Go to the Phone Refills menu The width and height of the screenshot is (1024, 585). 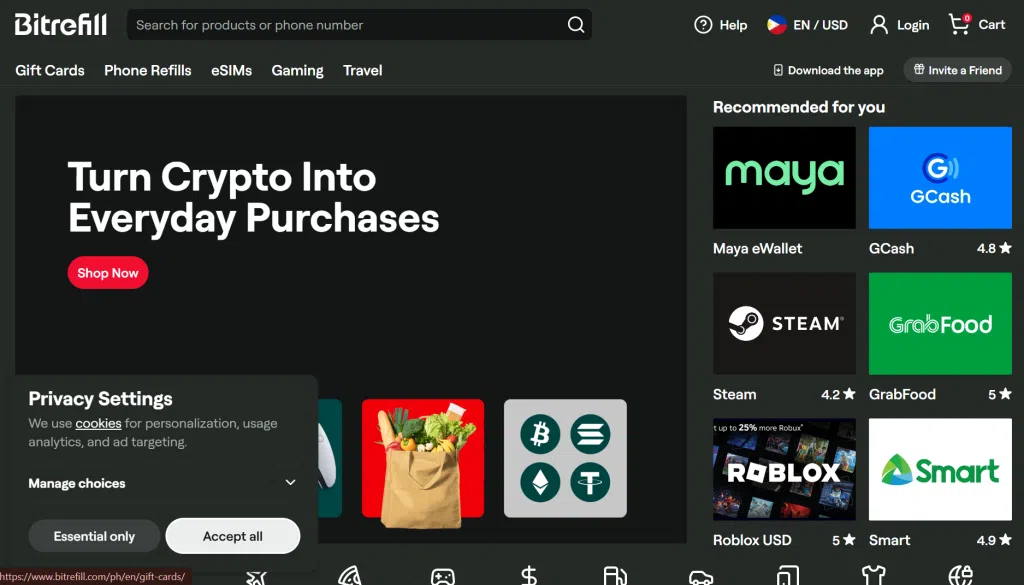[148, 71]
